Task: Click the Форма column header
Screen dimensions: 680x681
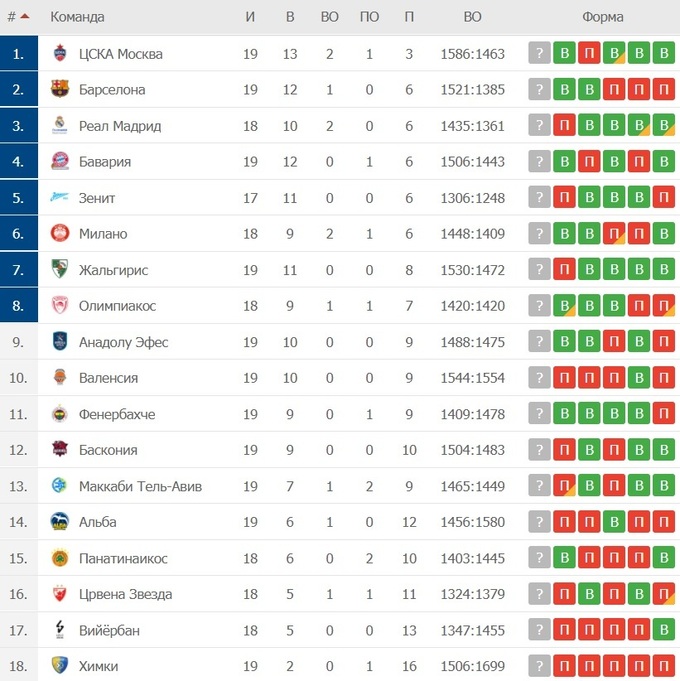Action: point(602,17)
